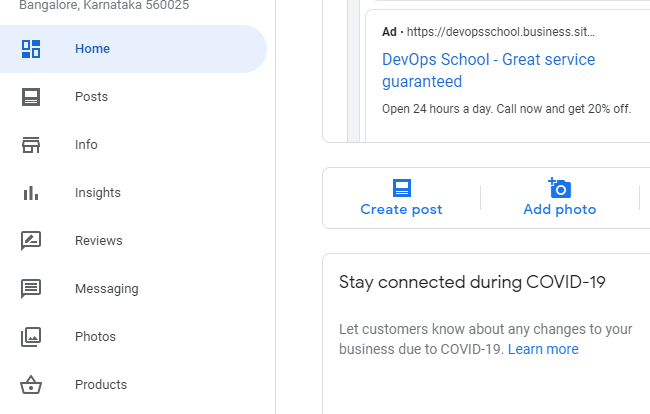Click the Products basket icon

pyautogui.click(x=31, y=385)
